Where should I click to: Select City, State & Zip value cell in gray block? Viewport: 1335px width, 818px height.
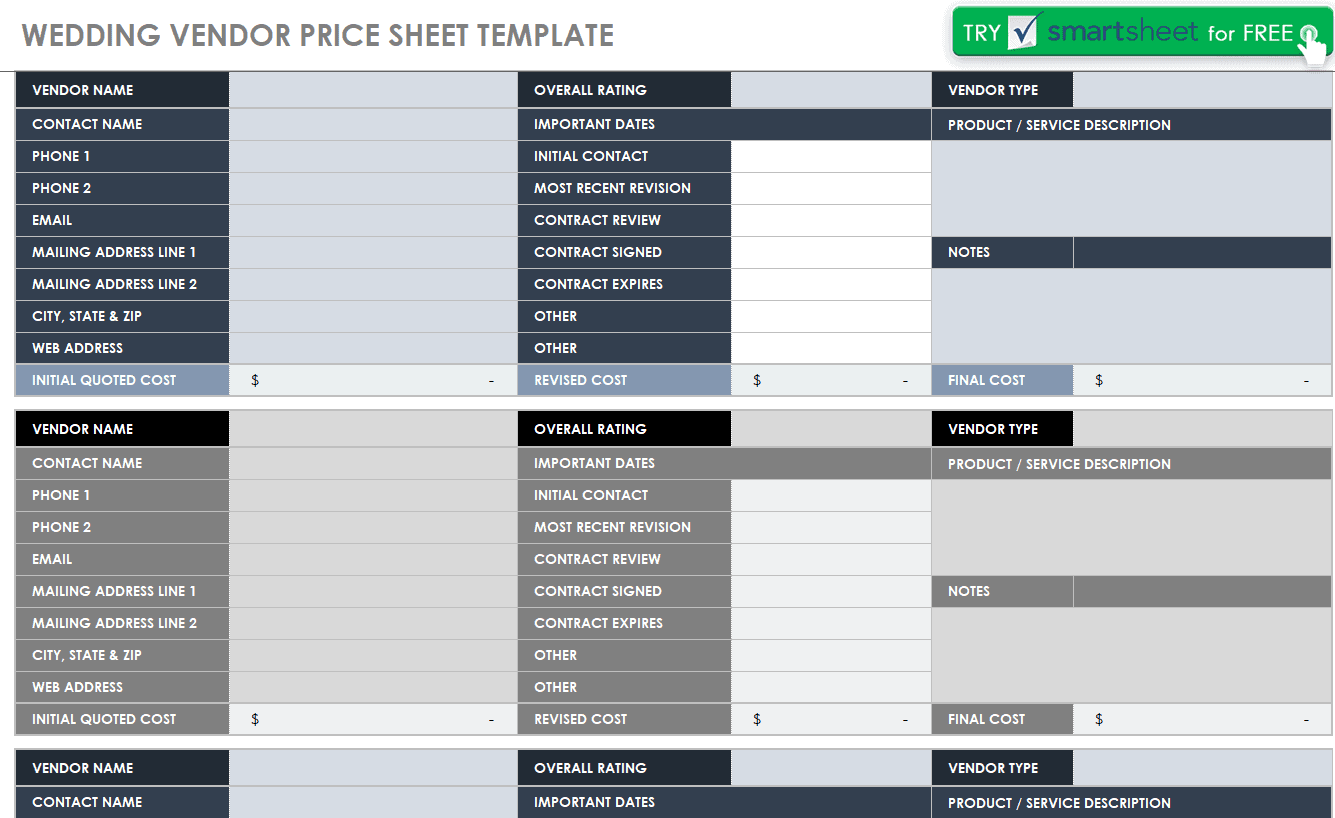pos(373,655)
